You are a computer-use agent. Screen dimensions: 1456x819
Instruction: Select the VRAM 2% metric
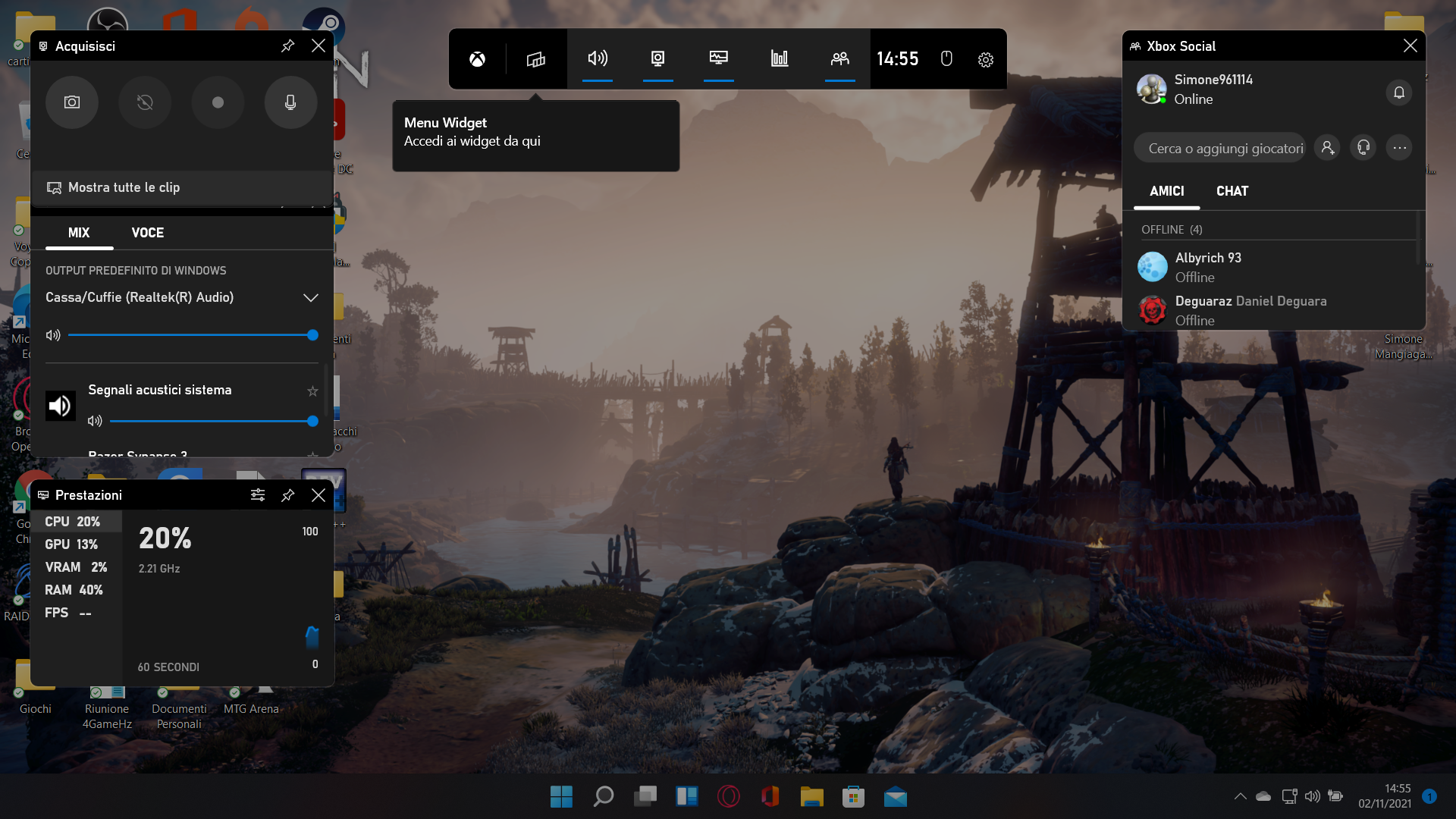coord(76,567)
